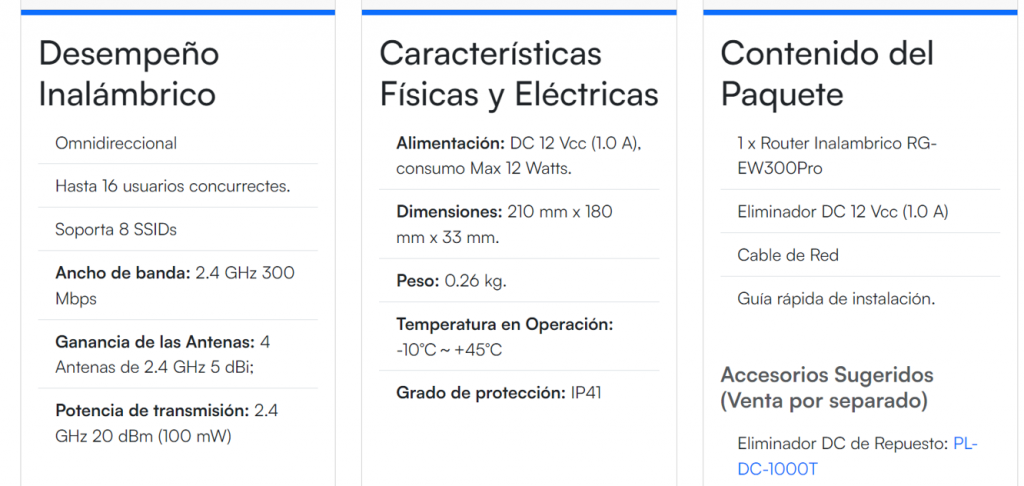Screen dimensions: 1024x486
Task: Click the Alimentación specification label
Action: coord(449,143)
